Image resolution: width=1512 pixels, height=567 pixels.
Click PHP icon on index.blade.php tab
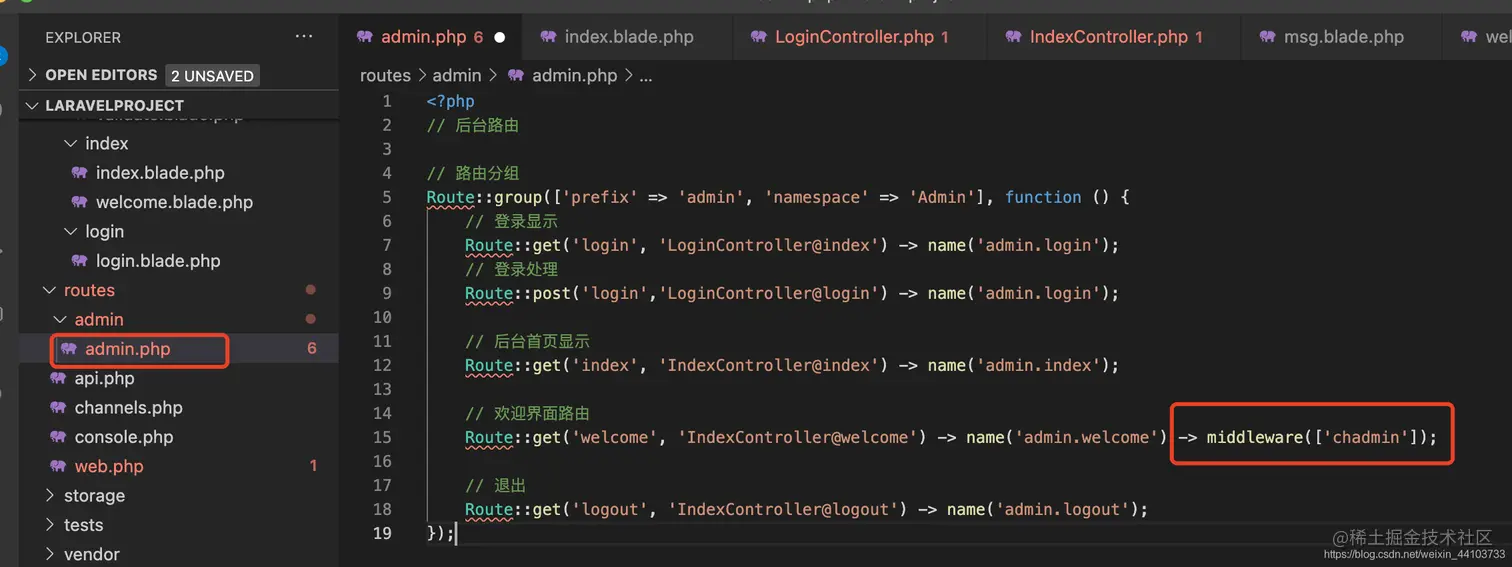548,37
